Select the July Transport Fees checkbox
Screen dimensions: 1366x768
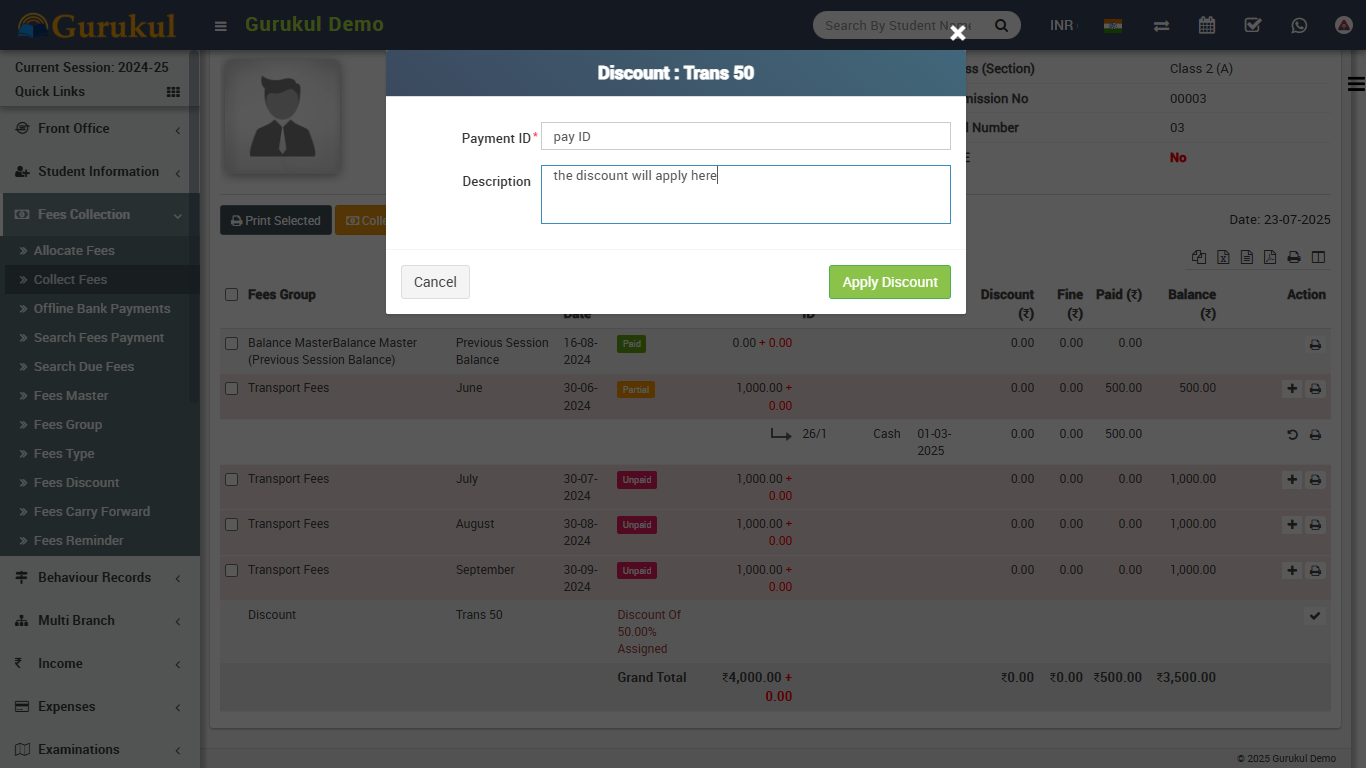point(232,480)
